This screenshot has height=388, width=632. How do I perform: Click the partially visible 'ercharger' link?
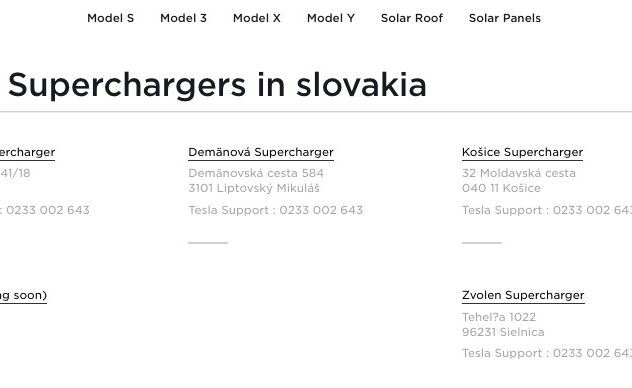pos(27,152)
